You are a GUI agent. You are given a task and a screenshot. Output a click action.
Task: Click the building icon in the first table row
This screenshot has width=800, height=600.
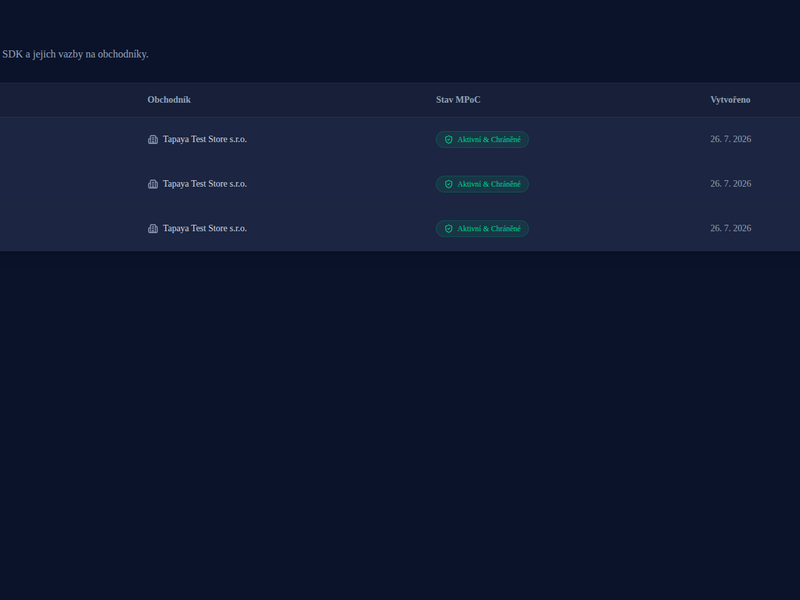click(x=153, y=139)
